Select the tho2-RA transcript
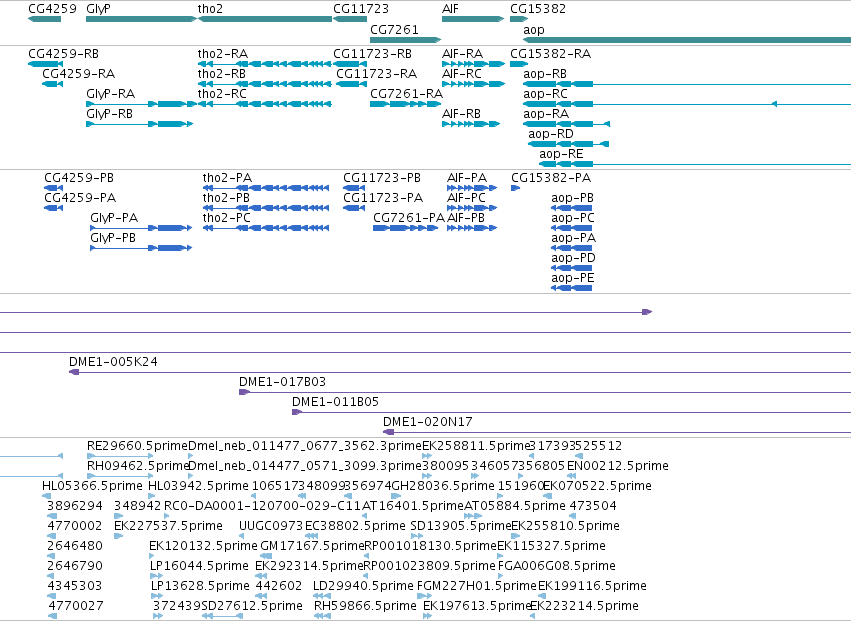 (x=265, y=64)
